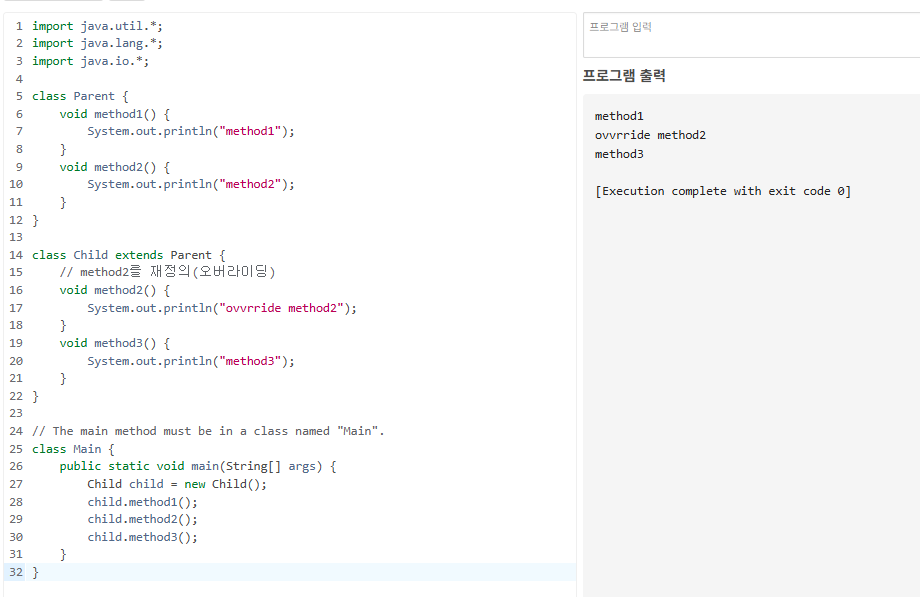Click line number 23 in gutter
The image size is (920, 597).
click(16, 413)
